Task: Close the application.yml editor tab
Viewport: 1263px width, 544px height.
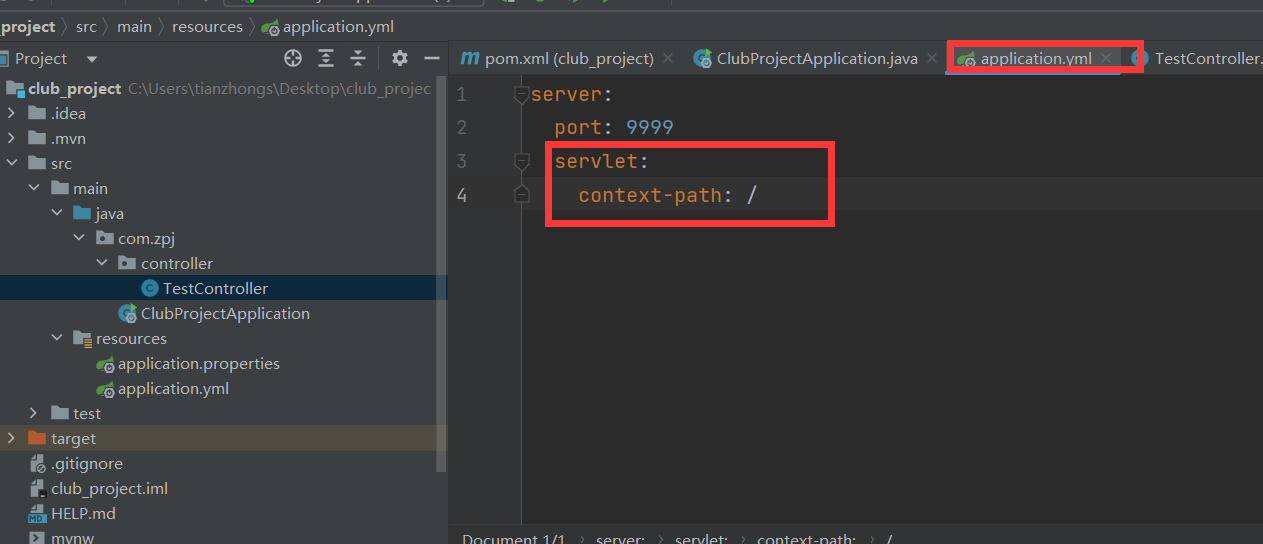Action: [1106, 58]
